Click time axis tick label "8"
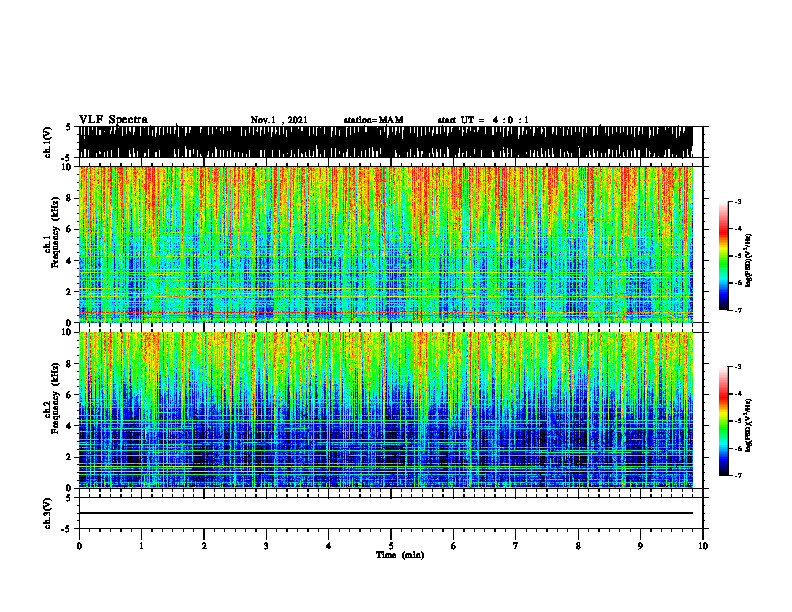Image resolution: width=792 pixels, height=612 pixels. coord(578,546)
